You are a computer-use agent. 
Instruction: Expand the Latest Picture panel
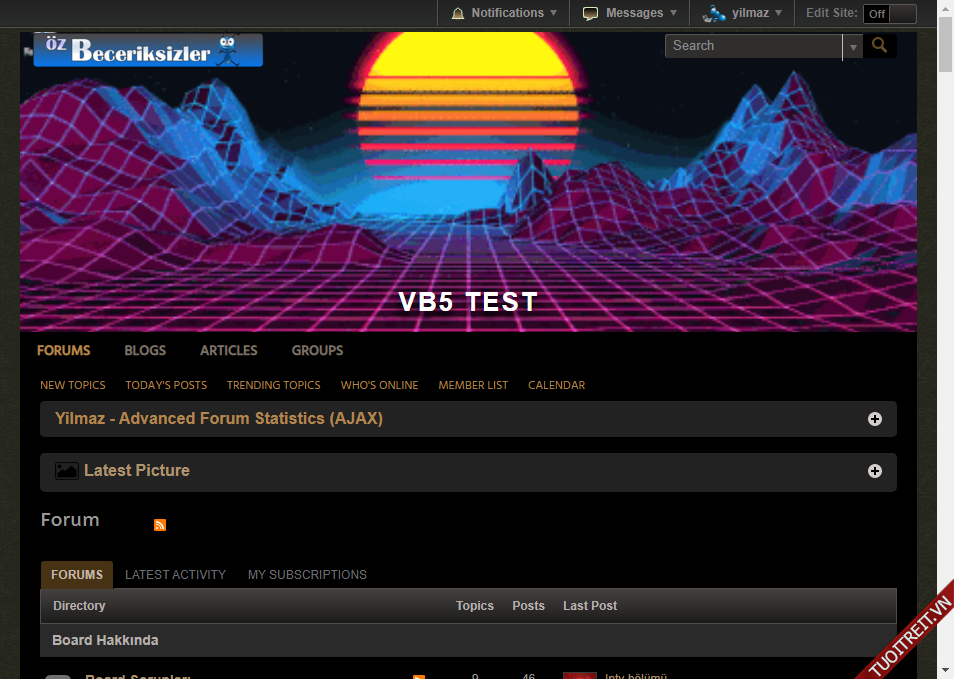[875, 471]
